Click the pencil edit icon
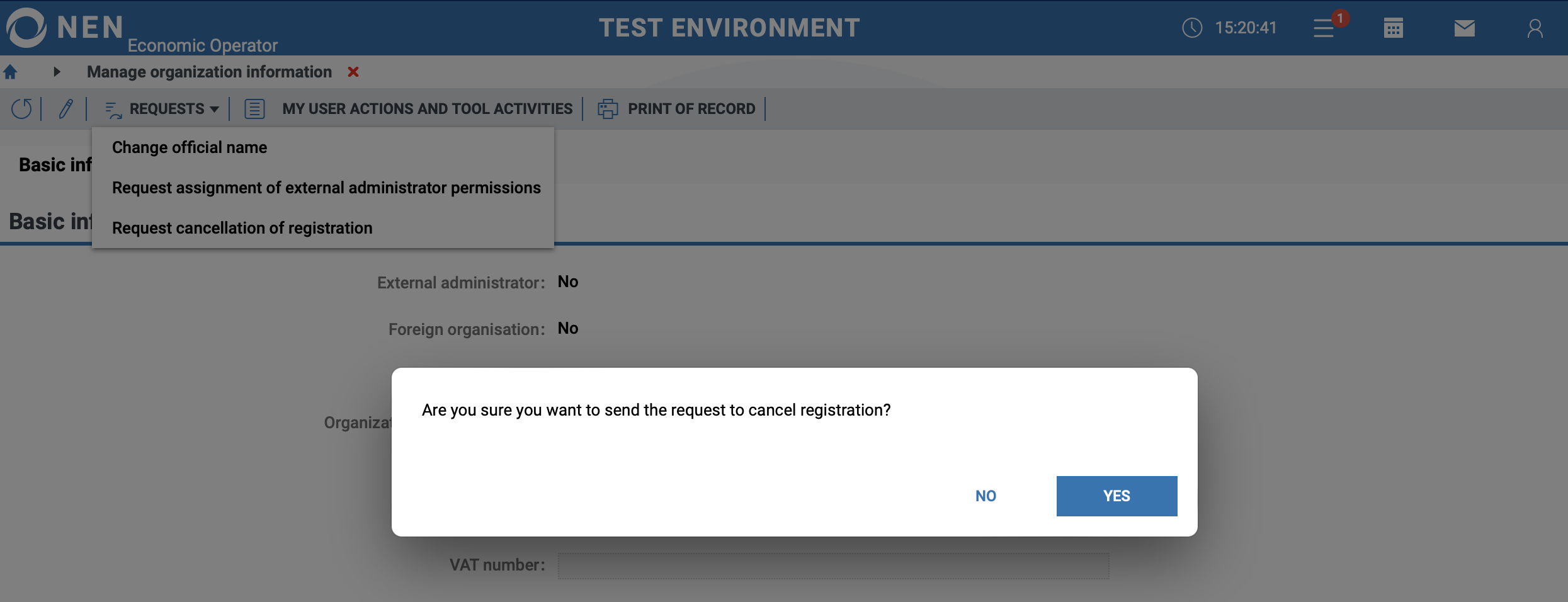Viewport: 1568px width, 602px height. coord(65,108)
